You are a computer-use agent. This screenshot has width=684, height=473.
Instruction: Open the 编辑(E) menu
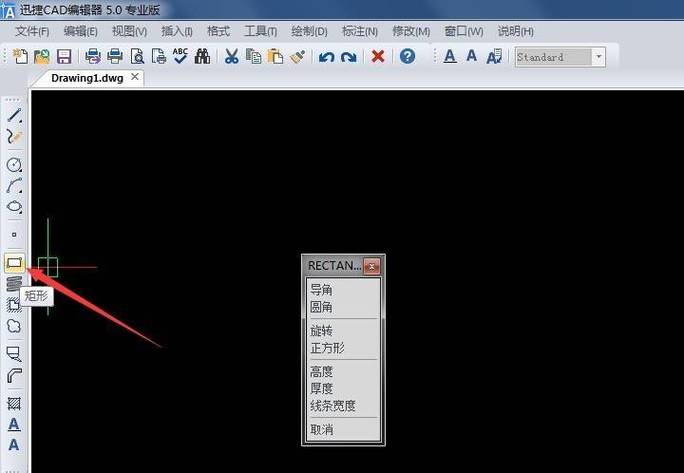tap(80, 31)
